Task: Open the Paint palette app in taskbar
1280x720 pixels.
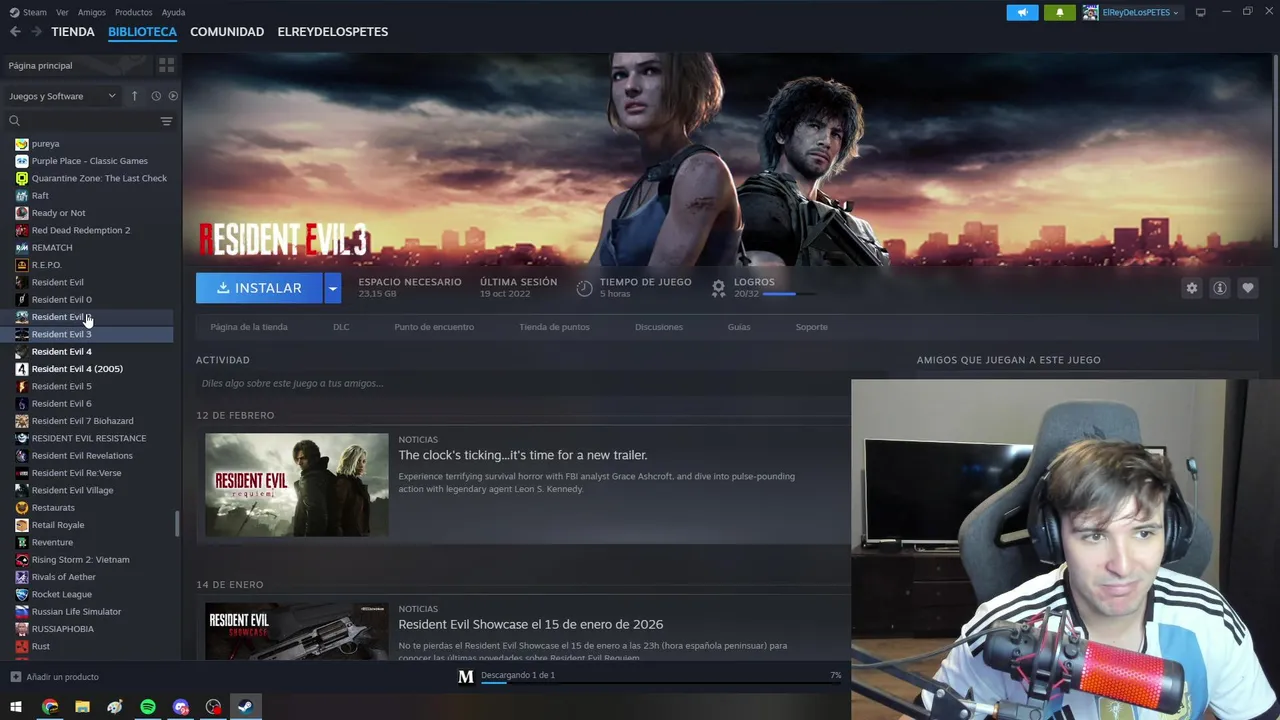Action: pos(115,707)
